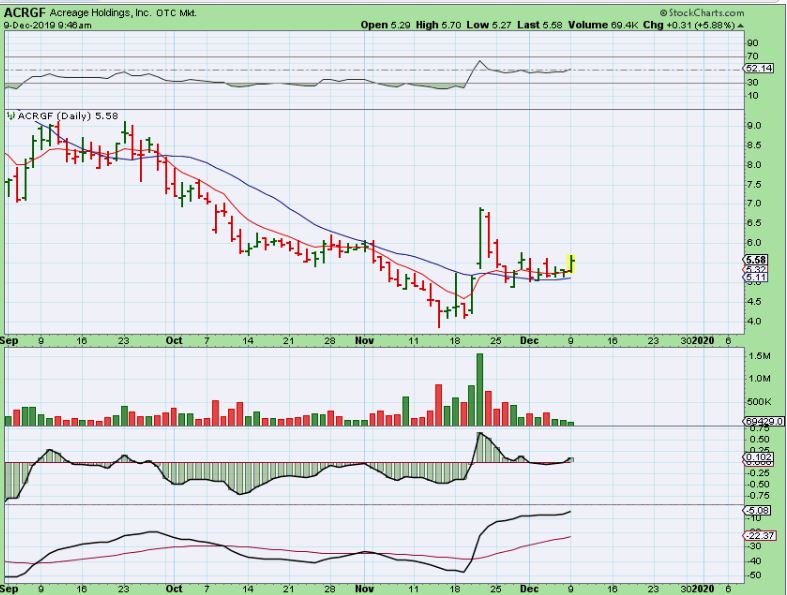Click the 5.32 red moving average label
Screen dimensions: 787x595
(755, 270)
